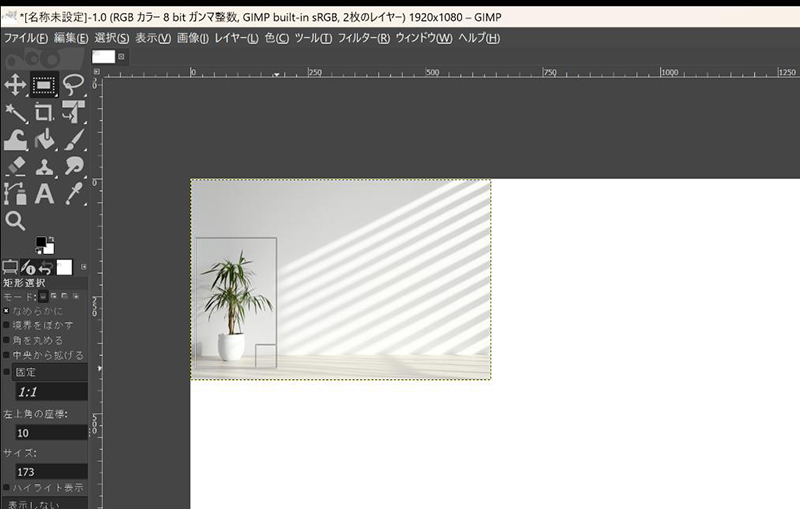
Task: Open the フィルター(R) menu
Action: point(364,38)
